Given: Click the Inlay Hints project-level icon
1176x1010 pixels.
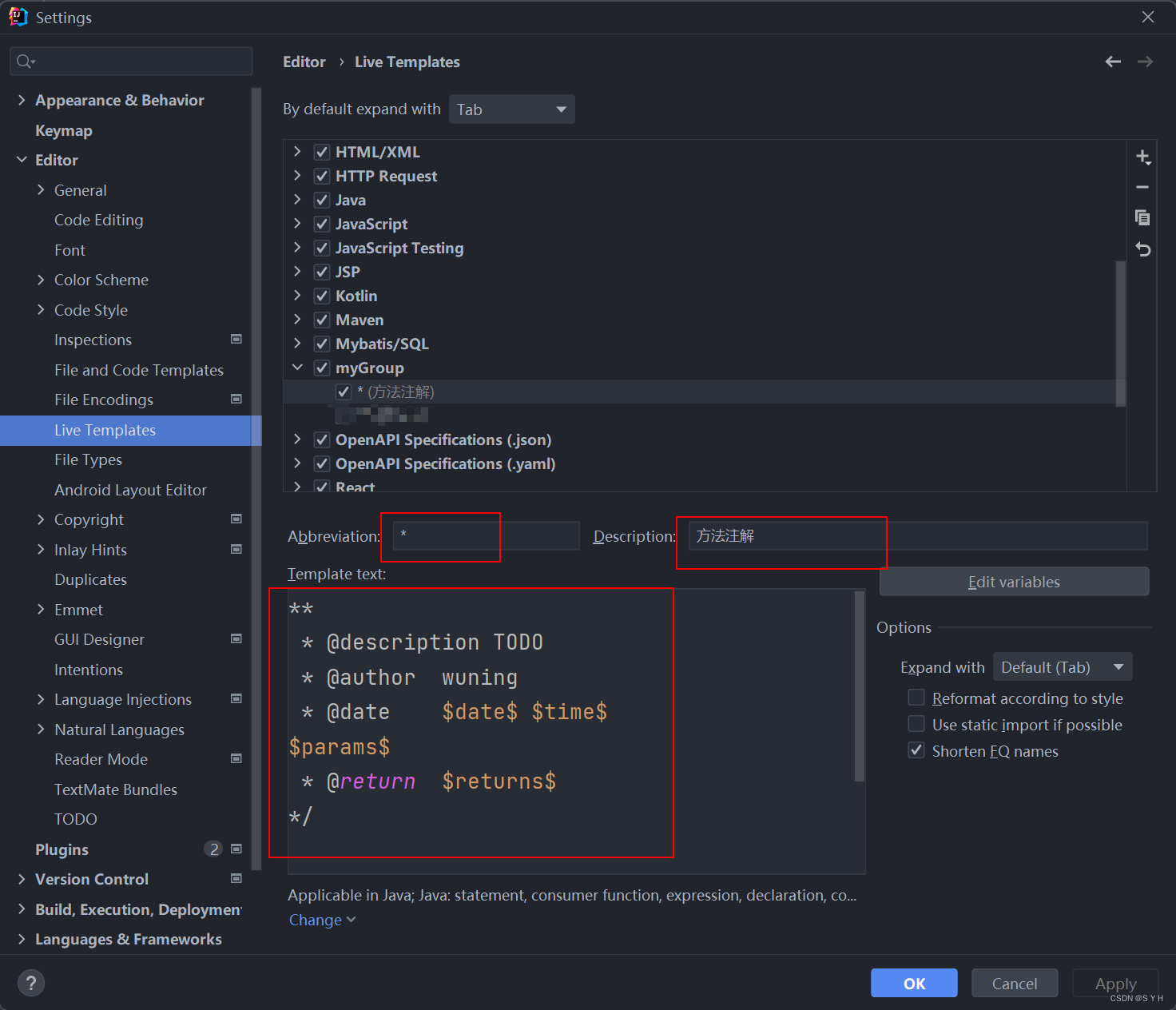Looking at the screenshot, I should 236,550.
